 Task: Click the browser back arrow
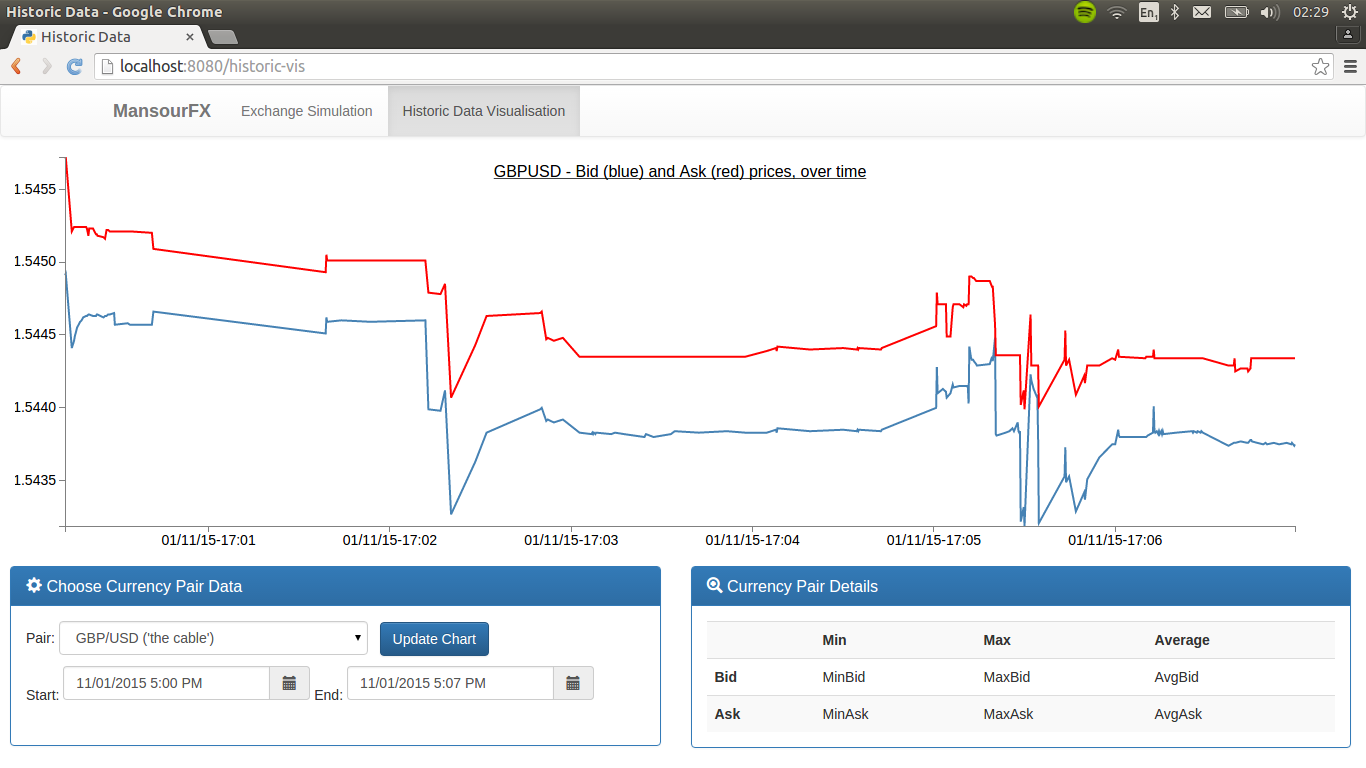[17, 66]
